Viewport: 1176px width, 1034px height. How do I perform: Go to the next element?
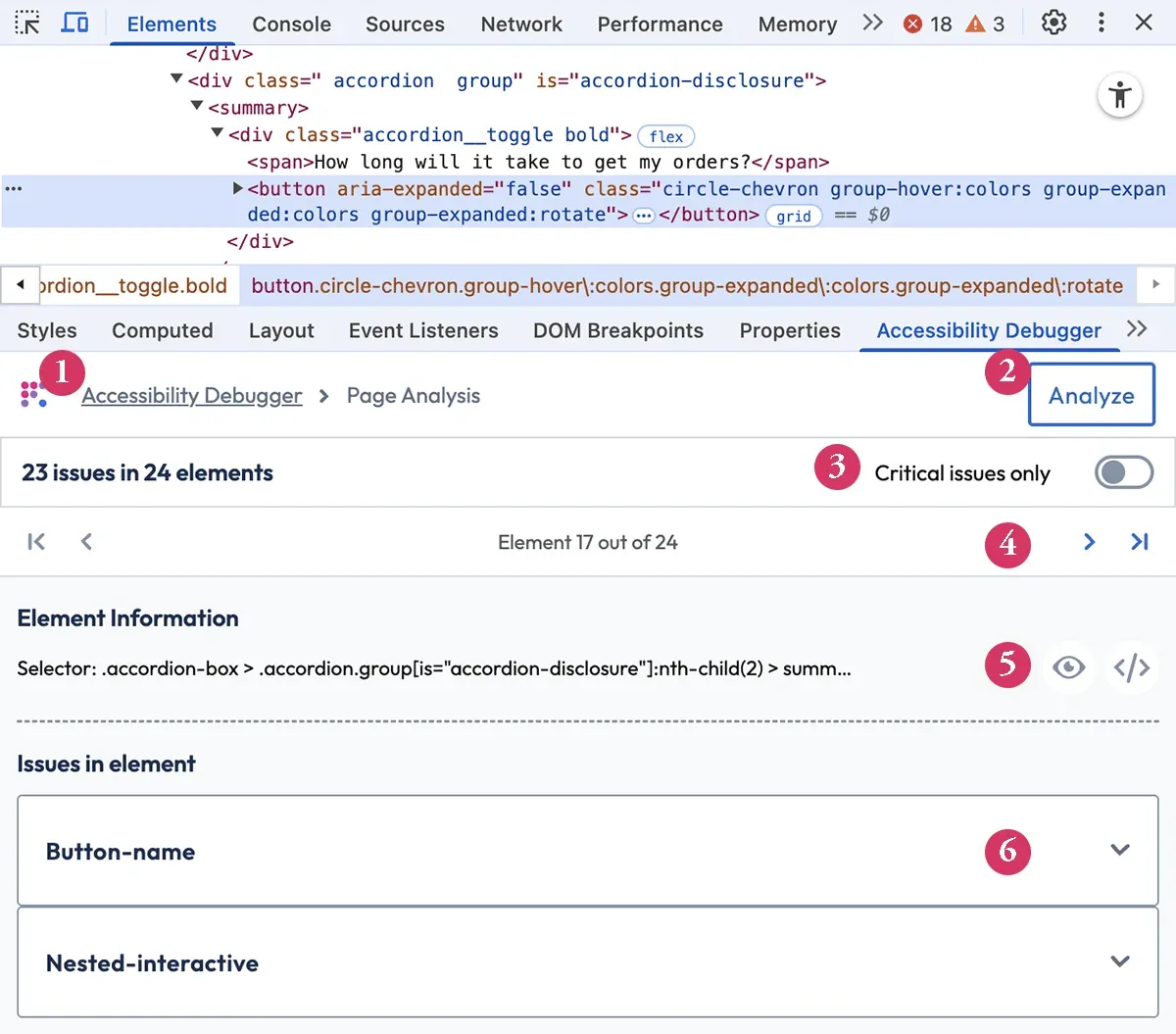point(1089,541)
